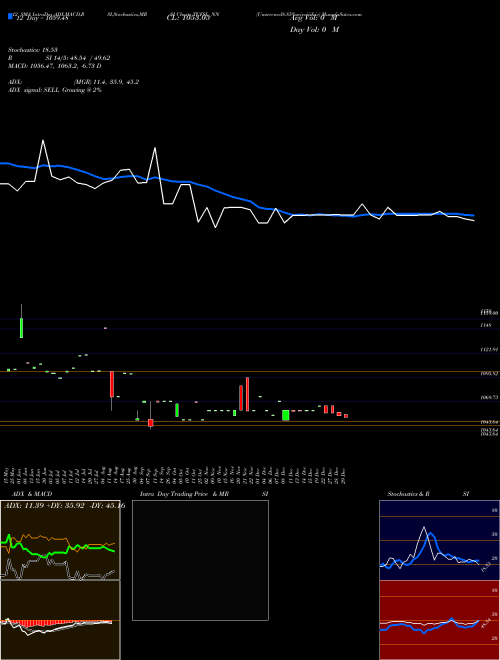
Task: Open the ADX indicator line chart thumbnail
Action: [x=60, y=540]
